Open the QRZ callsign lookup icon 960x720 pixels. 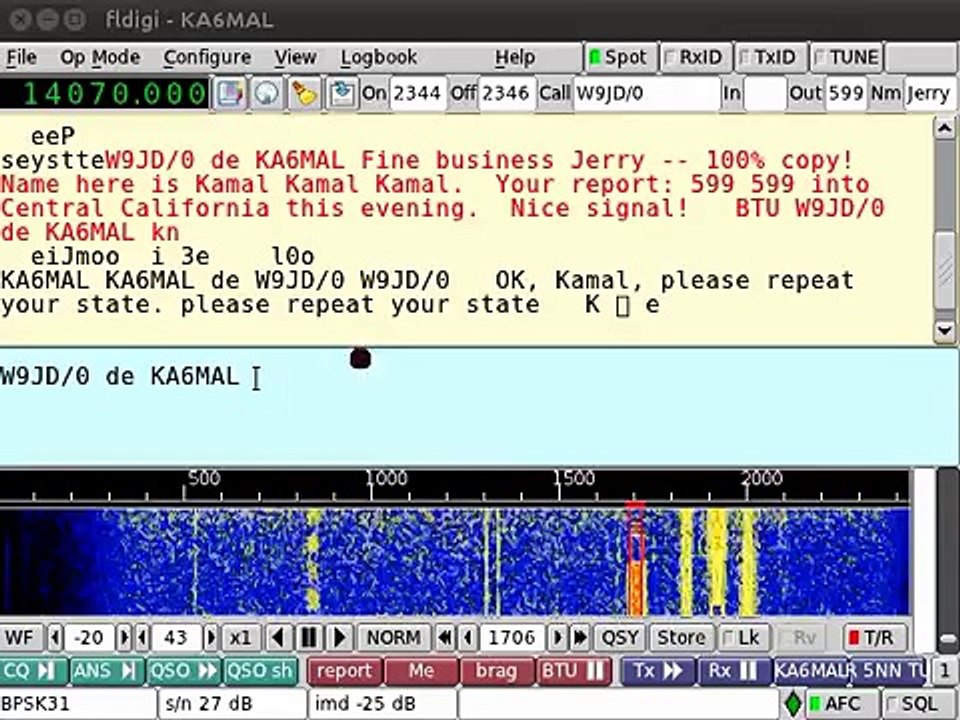pyautogui.click(x=230, y=94)
